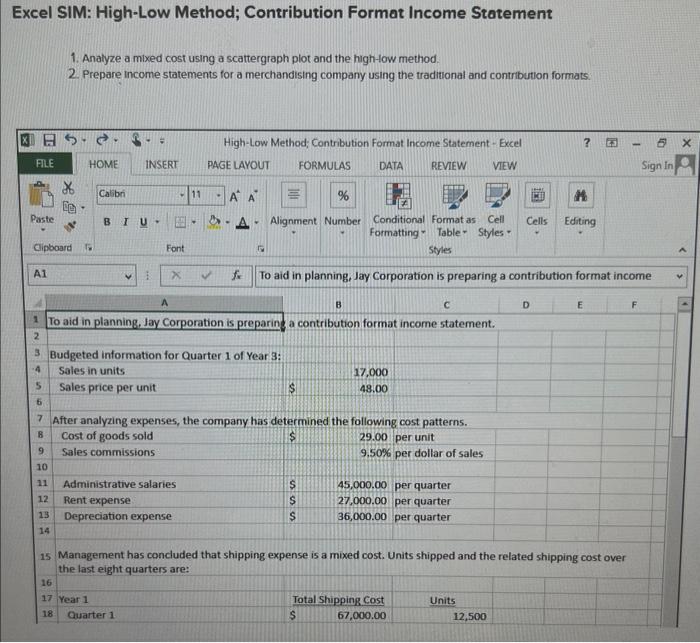The image size is (700, 643).
Task: Switch to the DATA tab
Action: [x=391, y=166]
